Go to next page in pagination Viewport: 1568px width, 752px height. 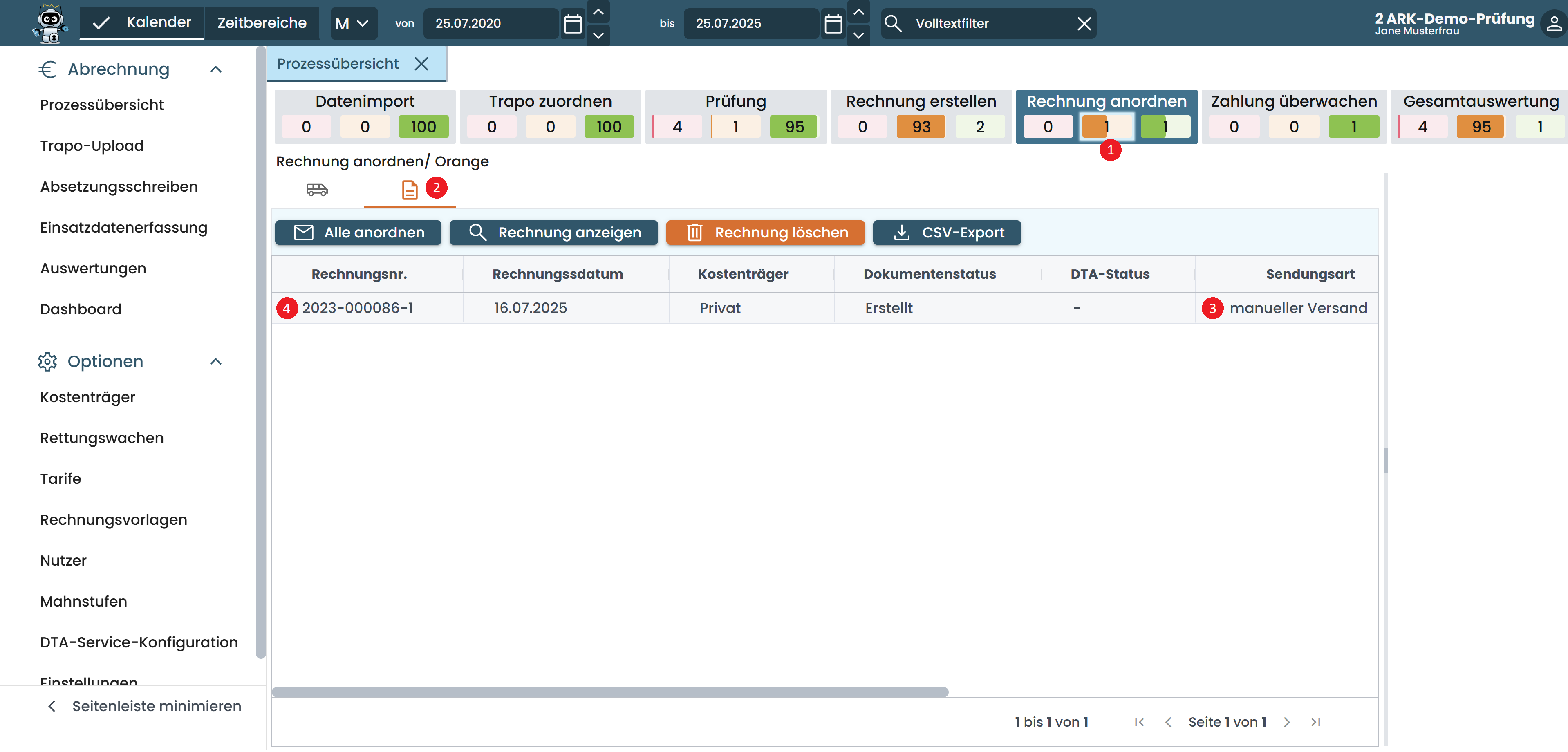(x=1286, y=722)
